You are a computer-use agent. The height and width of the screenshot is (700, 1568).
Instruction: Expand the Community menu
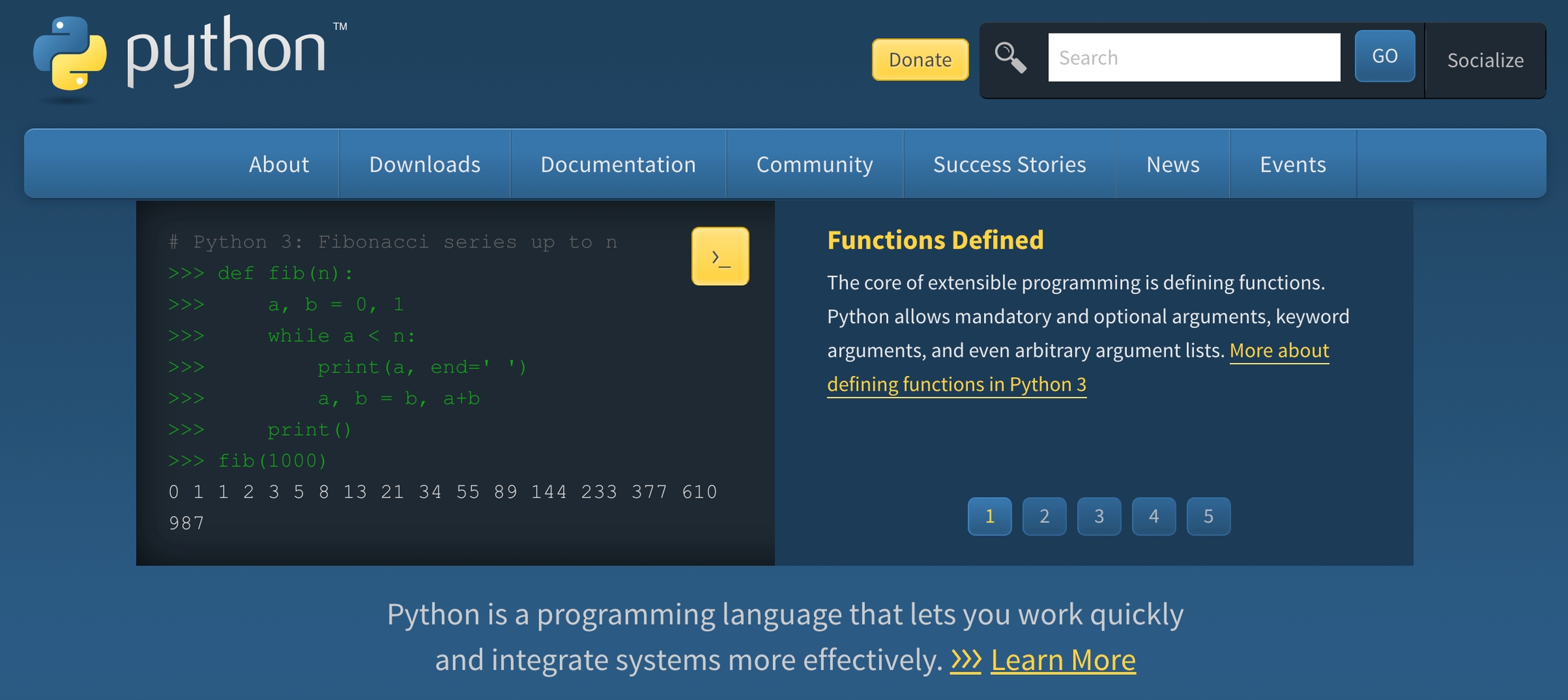(x=815, y=164)
